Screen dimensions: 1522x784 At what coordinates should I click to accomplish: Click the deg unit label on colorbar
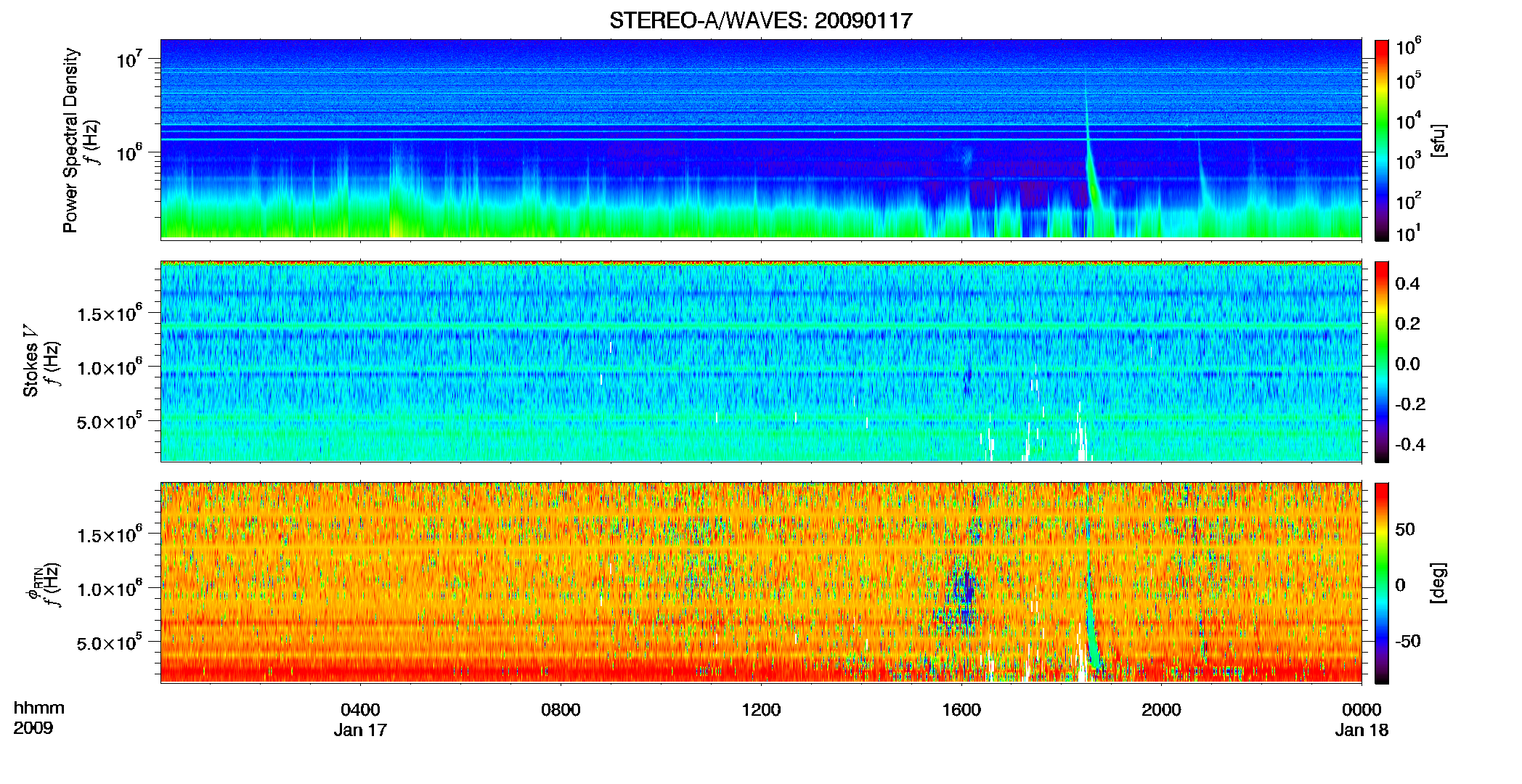coord(1438,583)
